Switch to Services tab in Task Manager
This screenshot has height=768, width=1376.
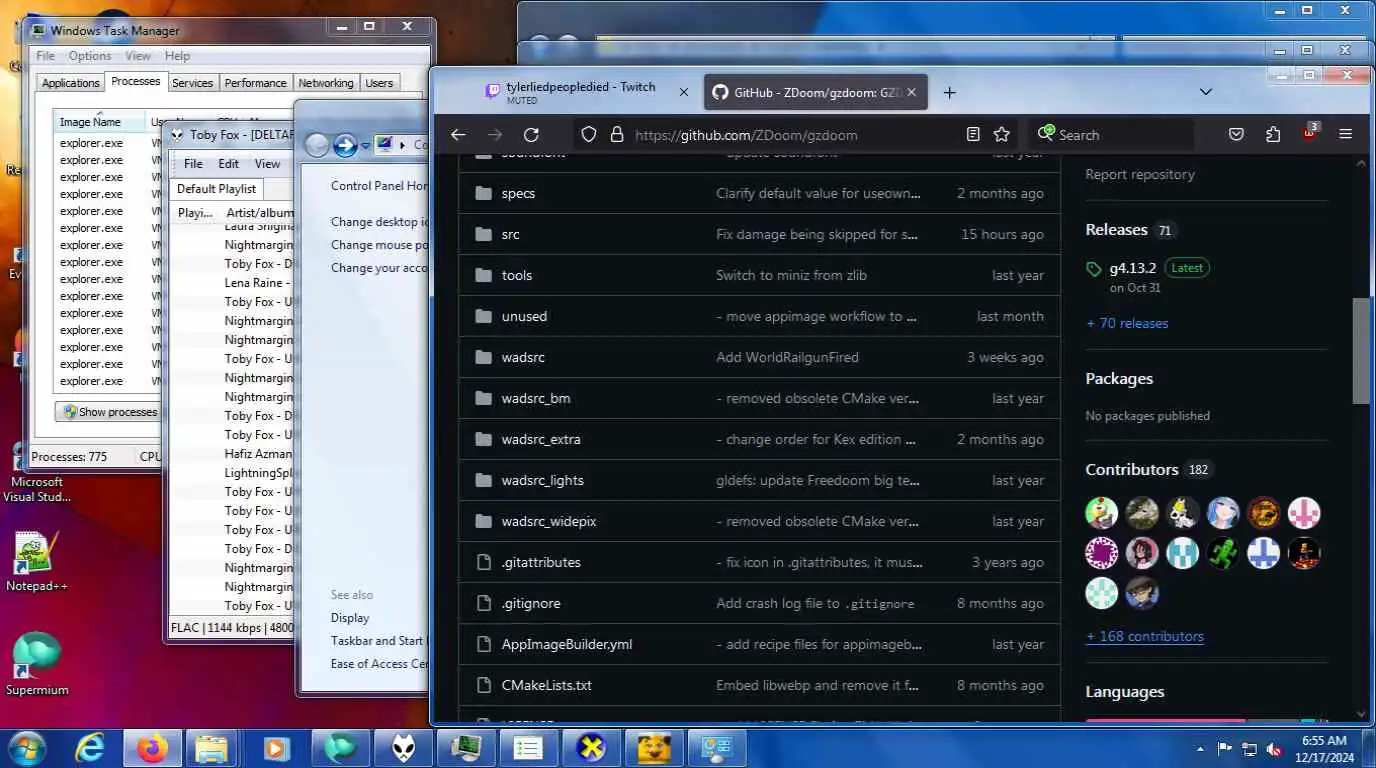coord(192,83)
